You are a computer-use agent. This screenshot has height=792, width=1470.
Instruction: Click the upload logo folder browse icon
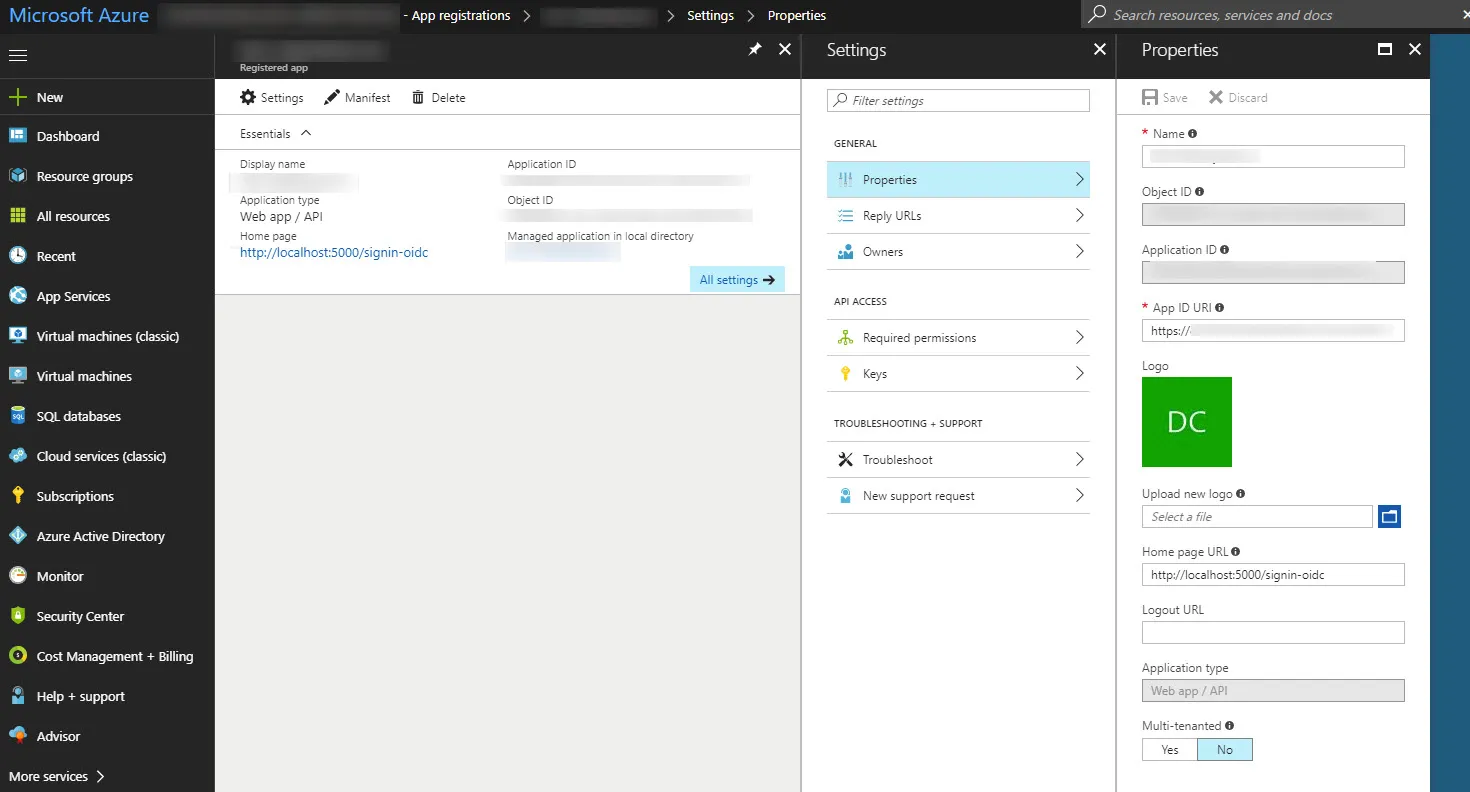pos(1389,517)
